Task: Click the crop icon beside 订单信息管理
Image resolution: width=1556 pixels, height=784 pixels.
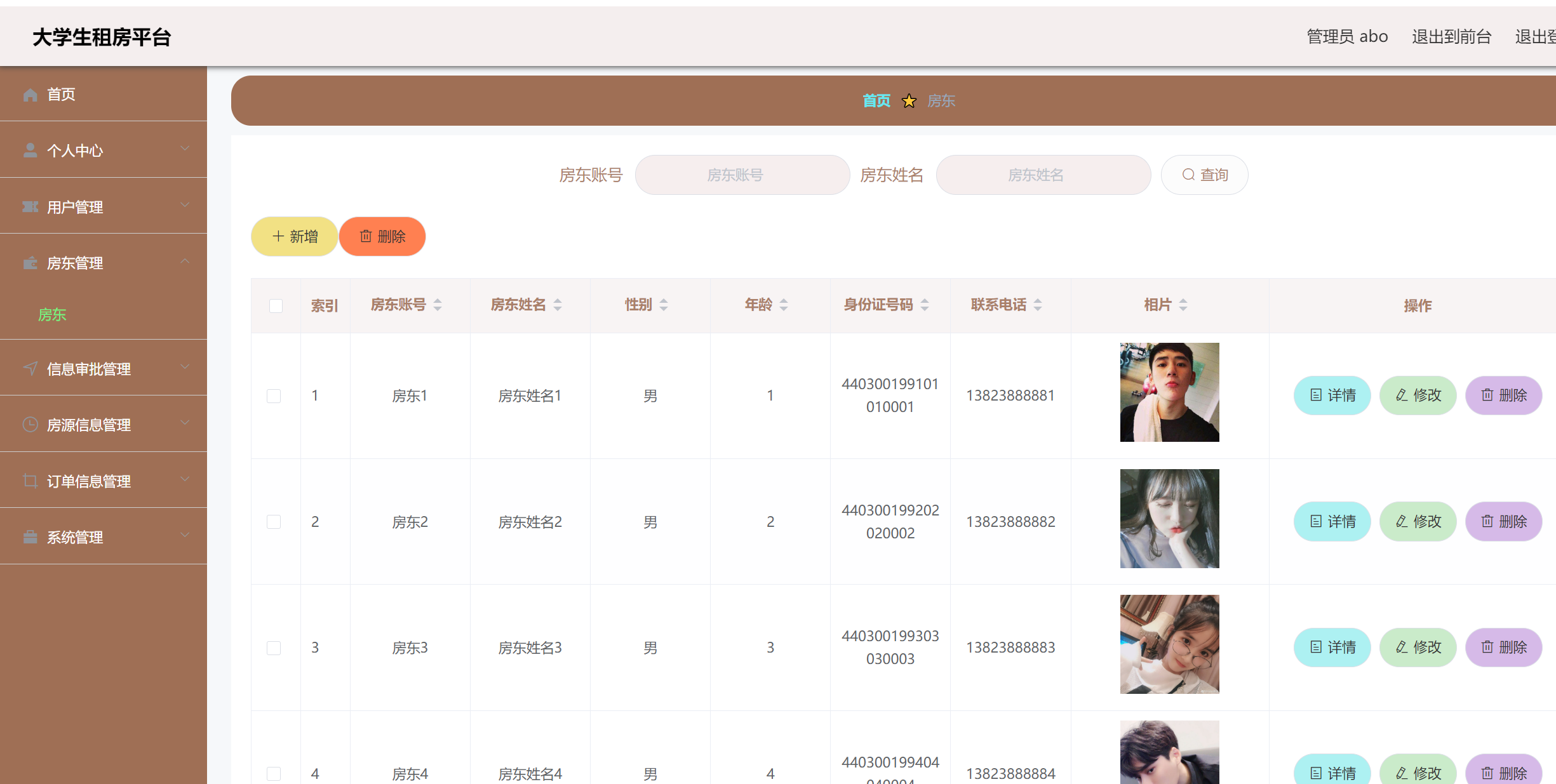Action: coord(30,481)
